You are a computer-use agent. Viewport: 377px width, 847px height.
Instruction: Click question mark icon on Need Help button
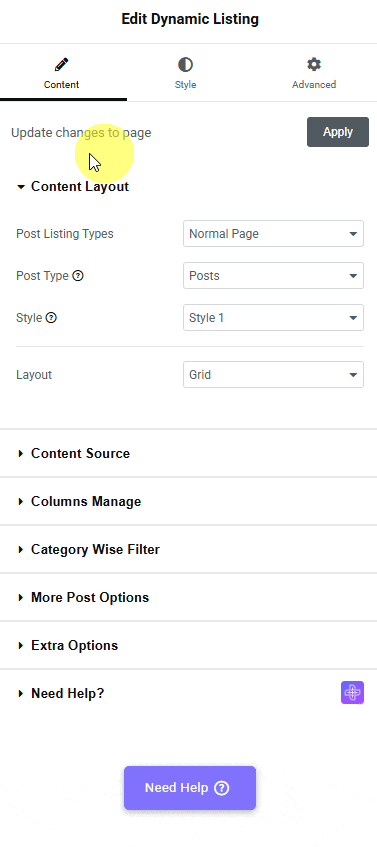[x=221, y=788]
